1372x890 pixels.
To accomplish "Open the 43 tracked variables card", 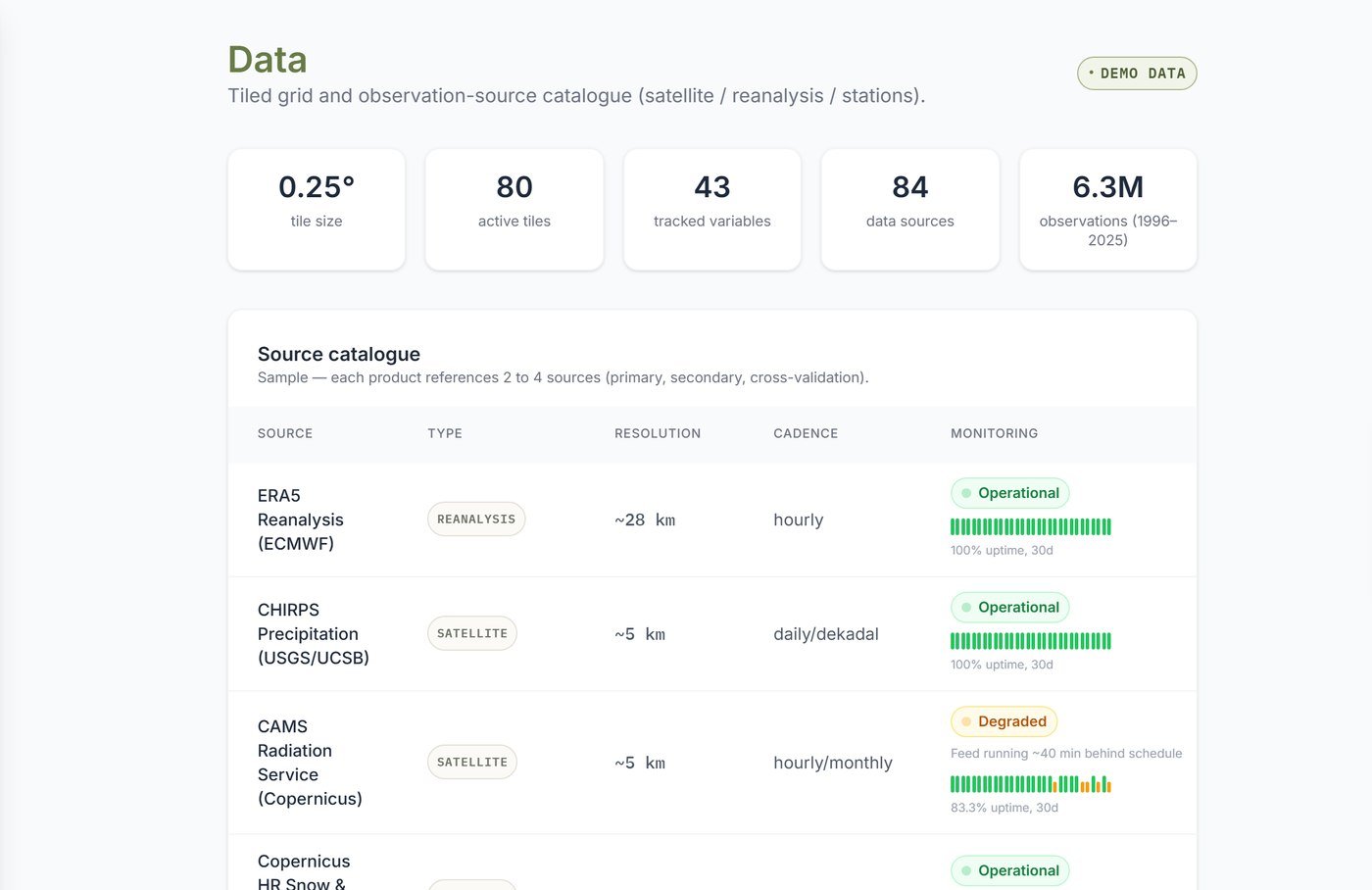I will point(712,210).
